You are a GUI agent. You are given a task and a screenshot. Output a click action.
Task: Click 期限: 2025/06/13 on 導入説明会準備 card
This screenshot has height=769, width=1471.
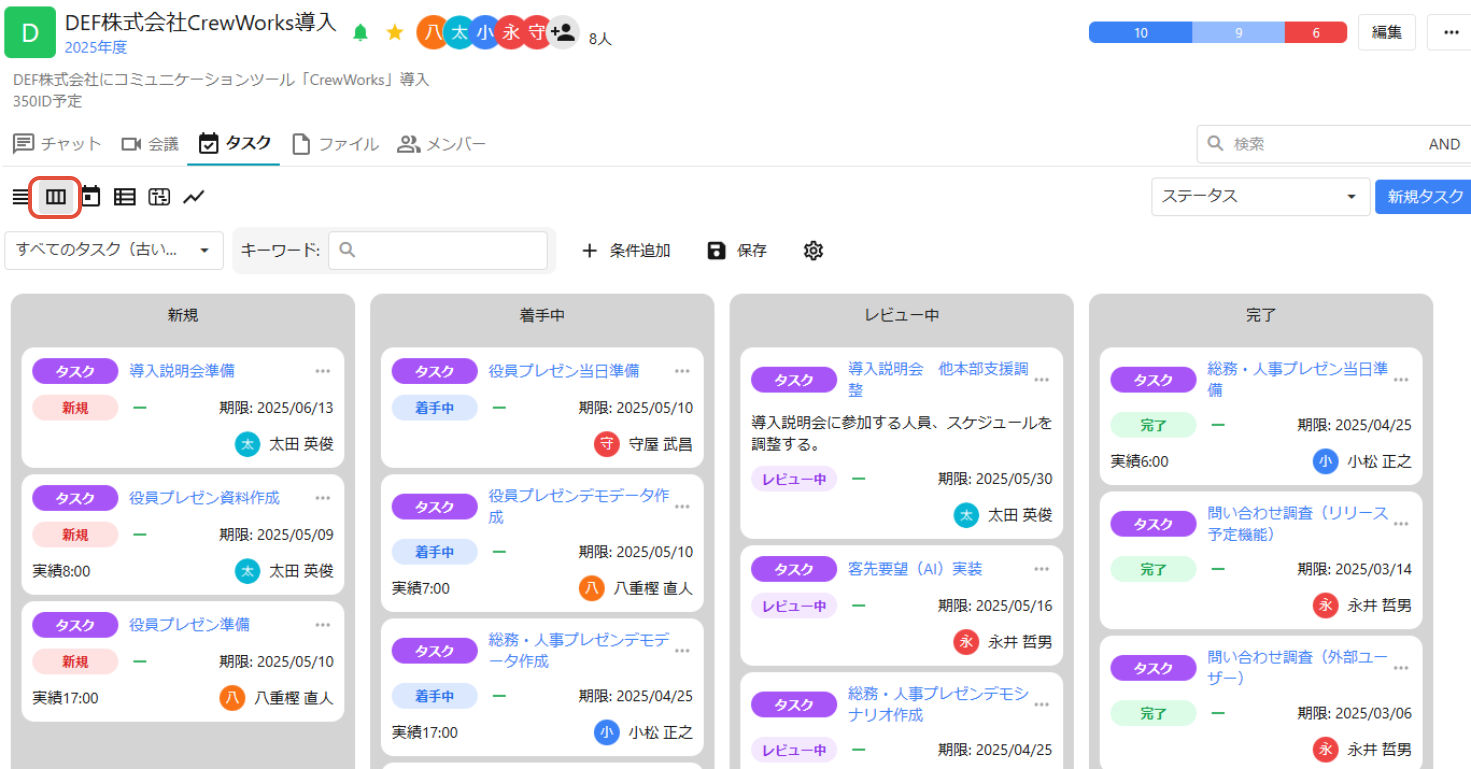tap(276, 408)
